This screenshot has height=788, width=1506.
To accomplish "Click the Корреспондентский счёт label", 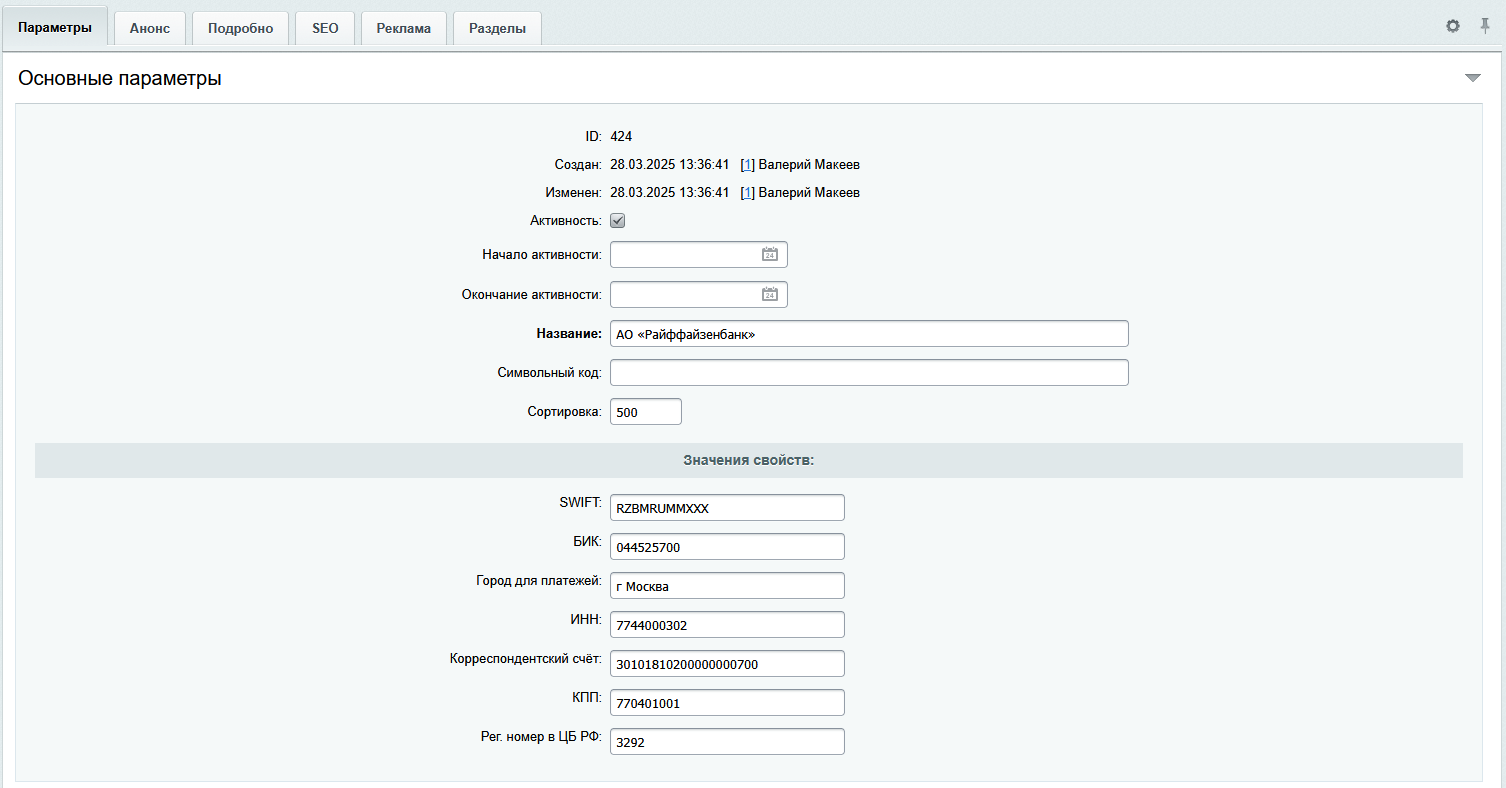I will 526,659.
